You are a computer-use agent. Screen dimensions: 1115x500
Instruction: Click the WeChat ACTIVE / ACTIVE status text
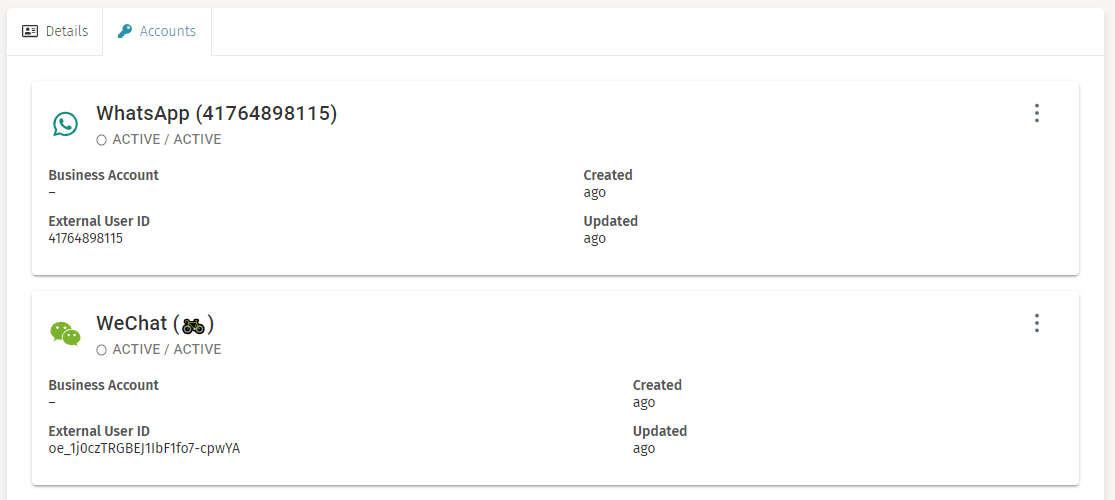tap(167, 350)
